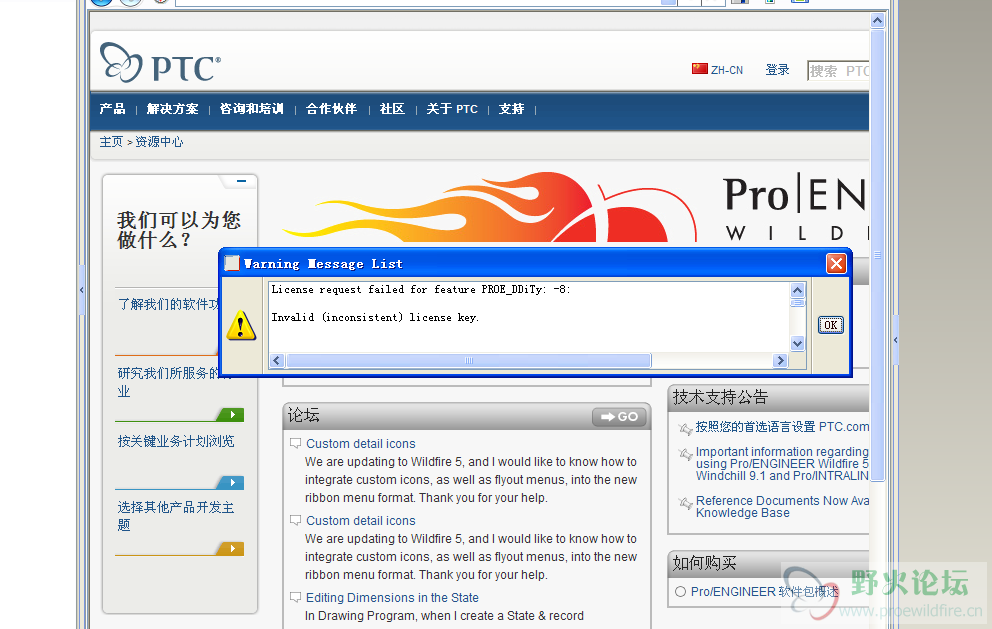Click the green arrow tab below 研究我们所服务
Viewport: 992px width, 629px height.
(231, 415)
